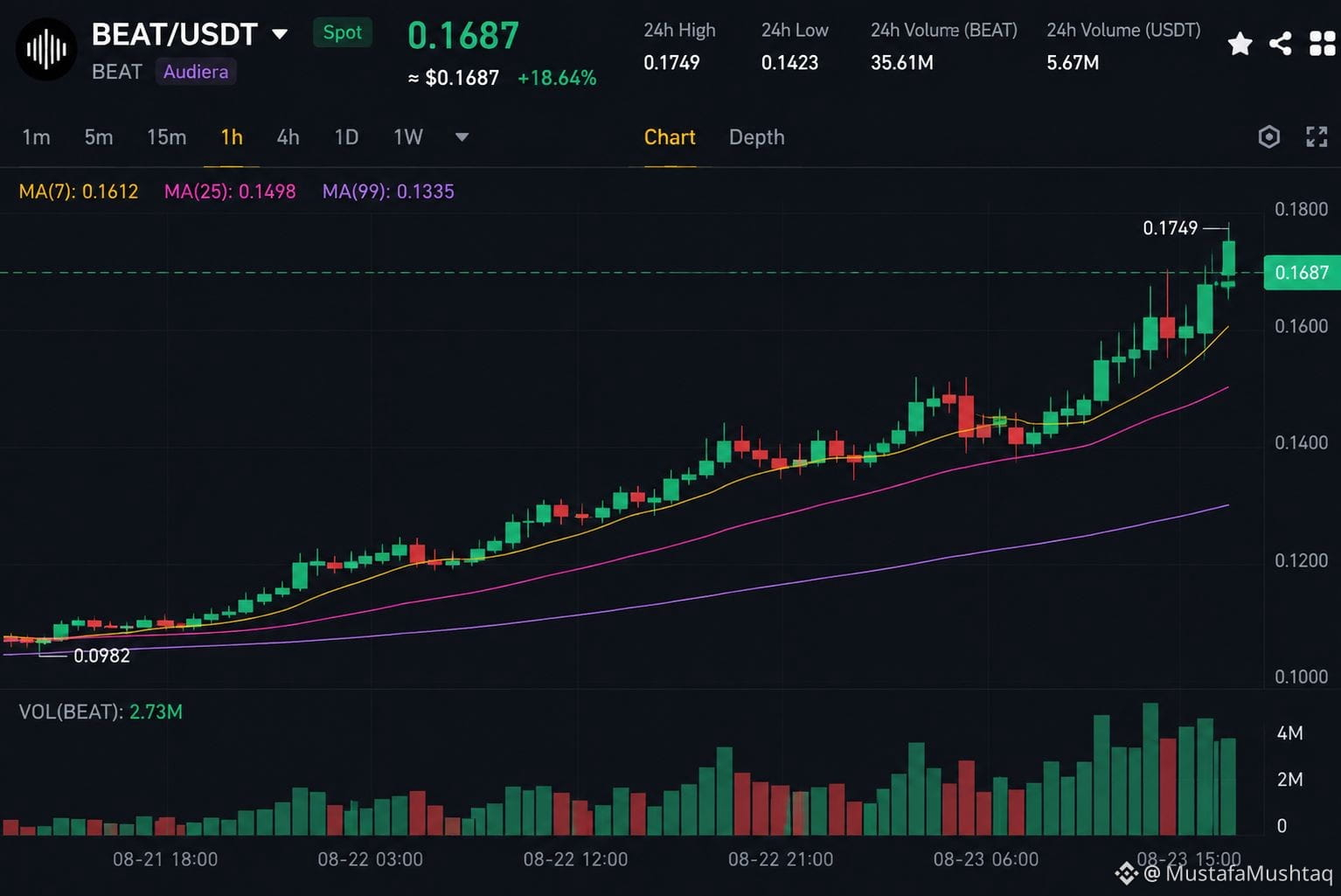Click the 24h High value 0.1749
Image resolution: width=1341 pixels, height=896 pixels.
coord(671,63)
